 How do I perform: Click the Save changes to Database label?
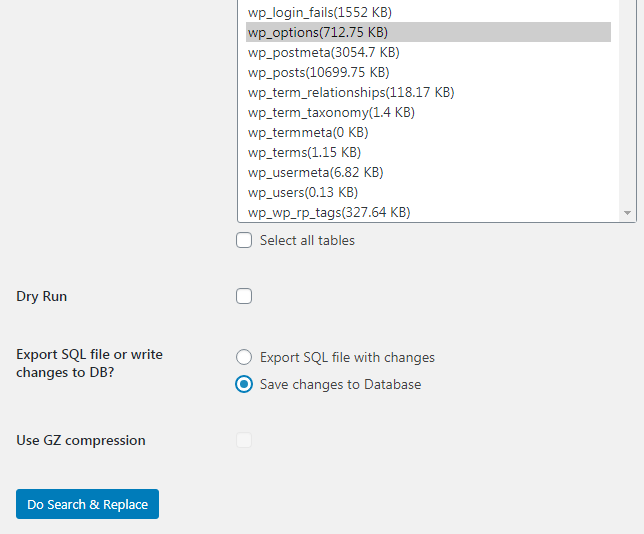pyautogui.click(x=340, y=384)
